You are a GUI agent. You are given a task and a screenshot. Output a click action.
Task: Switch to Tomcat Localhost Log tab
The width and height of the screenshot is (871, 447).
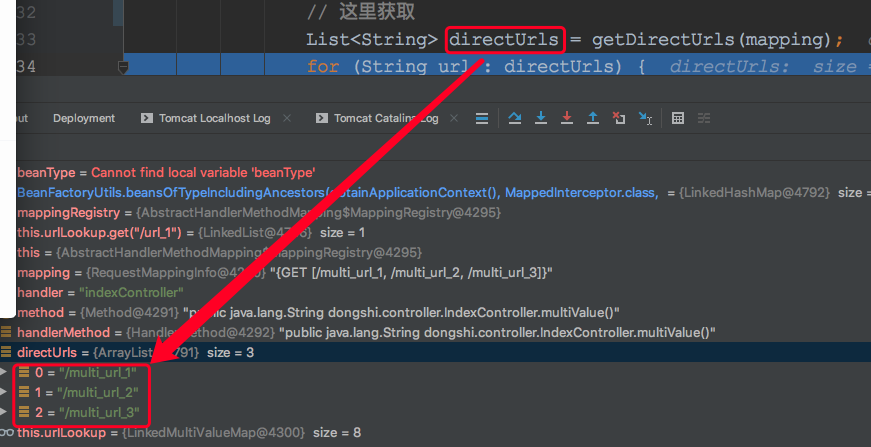coord(214,118)
